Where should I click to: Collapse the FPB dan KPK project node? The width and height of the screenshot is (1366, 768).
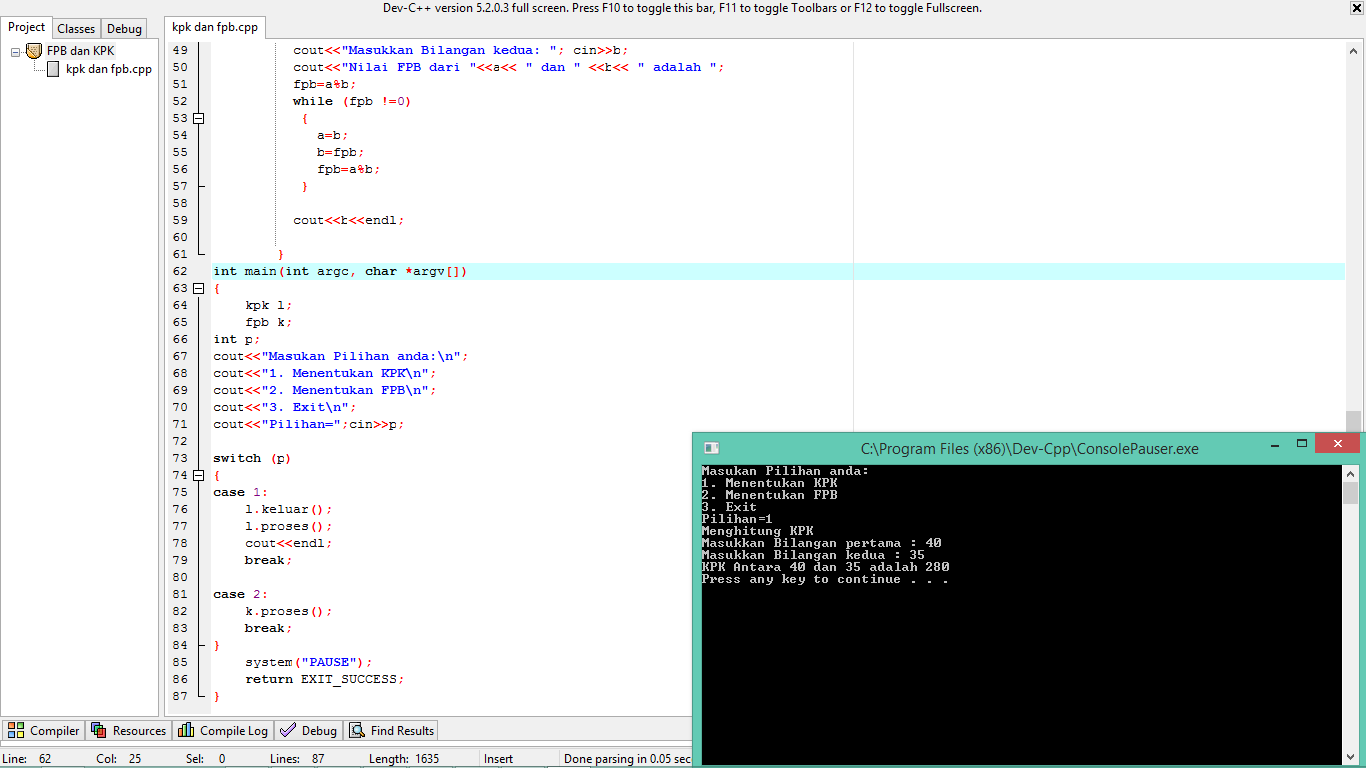click(16, 51)
